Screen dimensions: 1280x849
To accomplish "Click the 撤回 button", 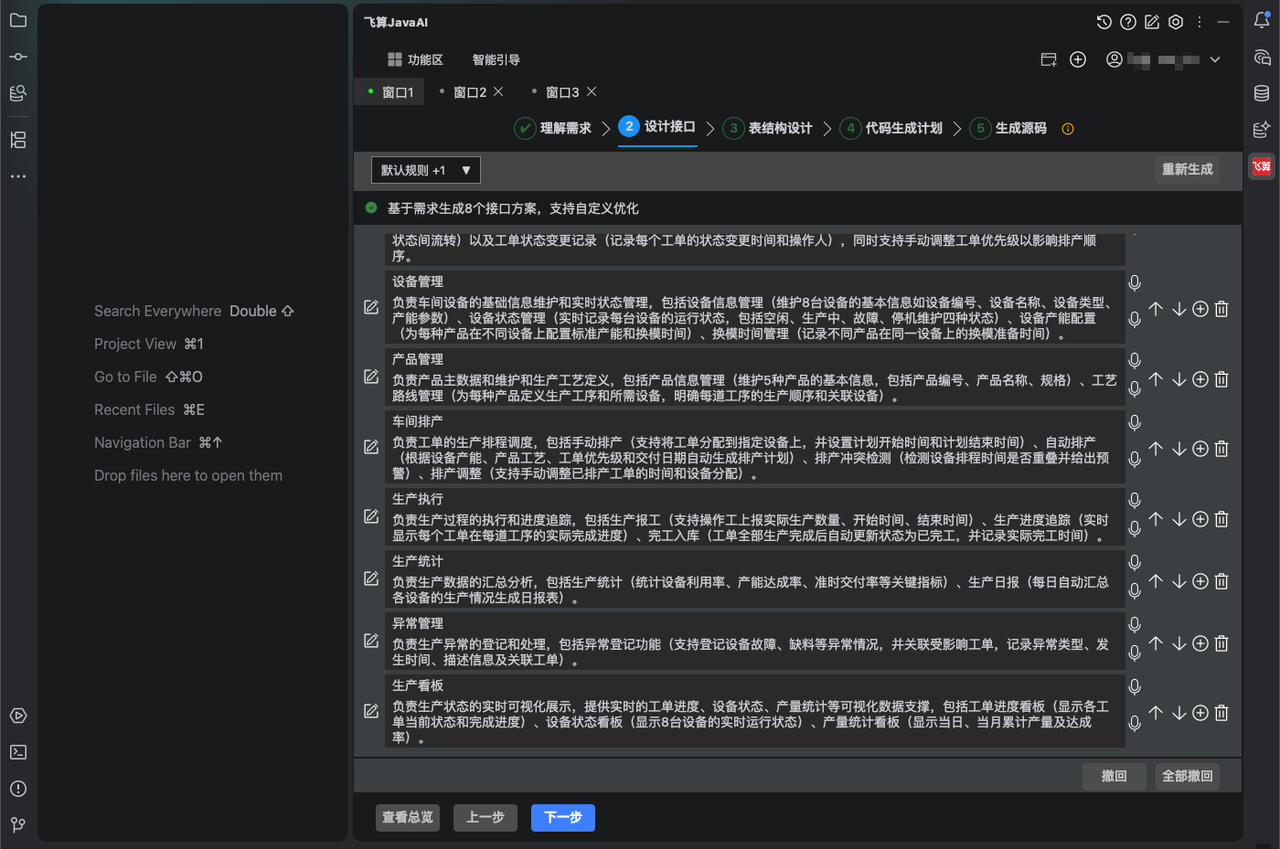I will coord(1114,776).
